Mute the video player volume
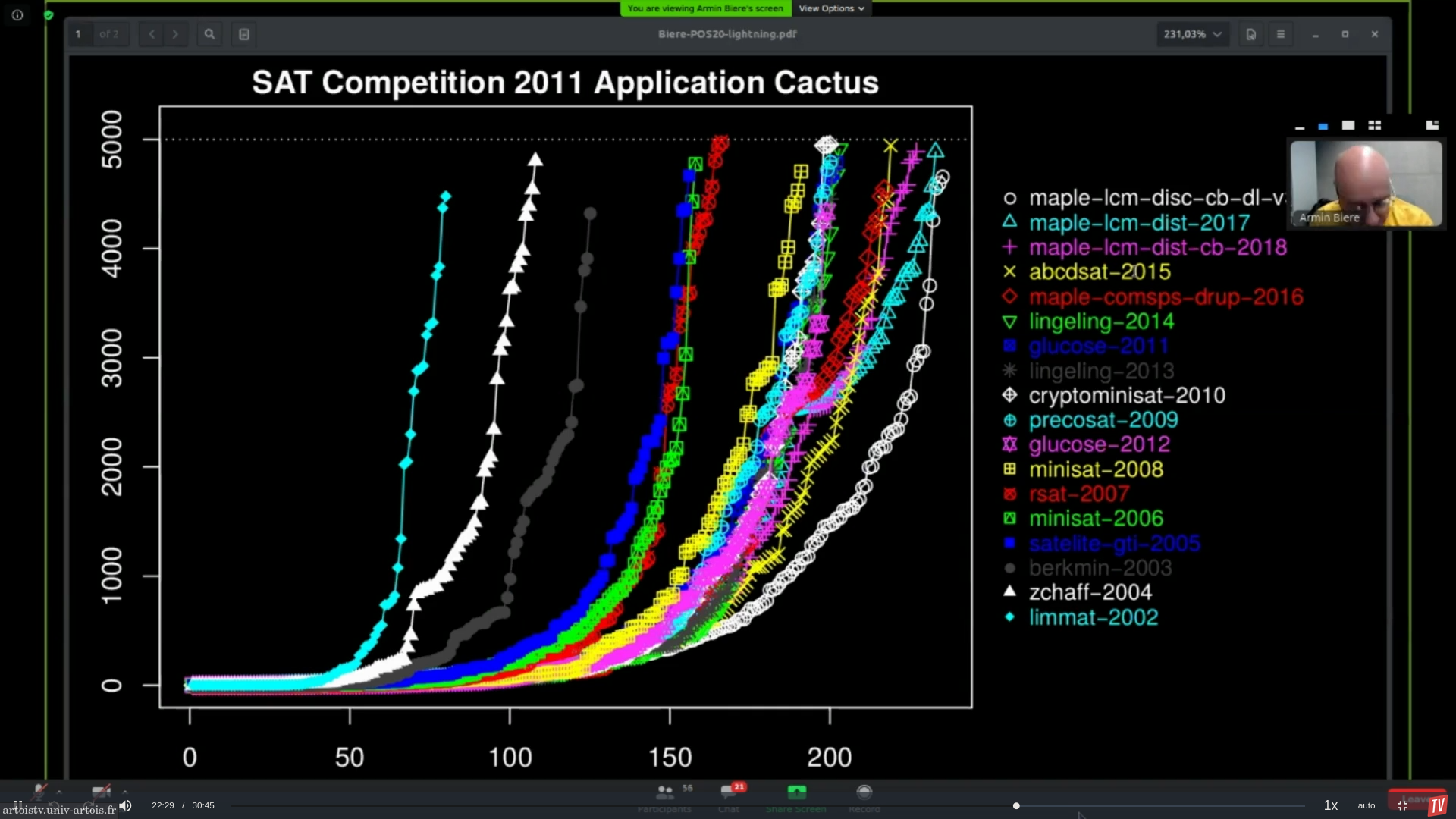The width and height of the screenshot is (1456, 819). (x=126, y=805)
